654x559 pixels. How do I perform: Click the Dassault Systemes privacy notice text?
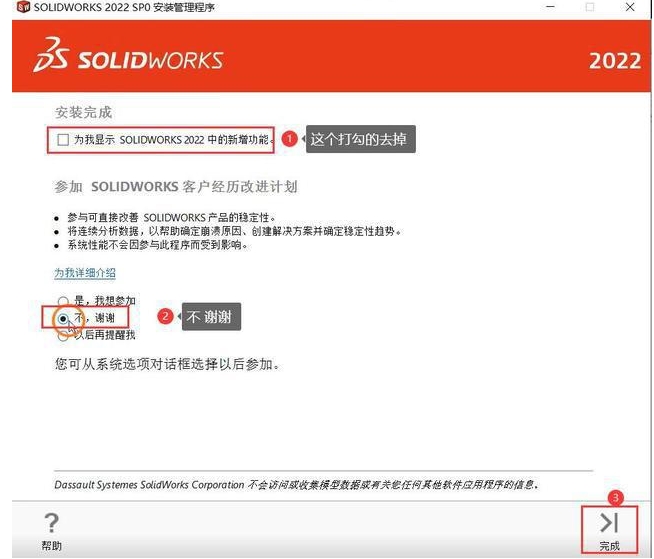pos(297,485)
